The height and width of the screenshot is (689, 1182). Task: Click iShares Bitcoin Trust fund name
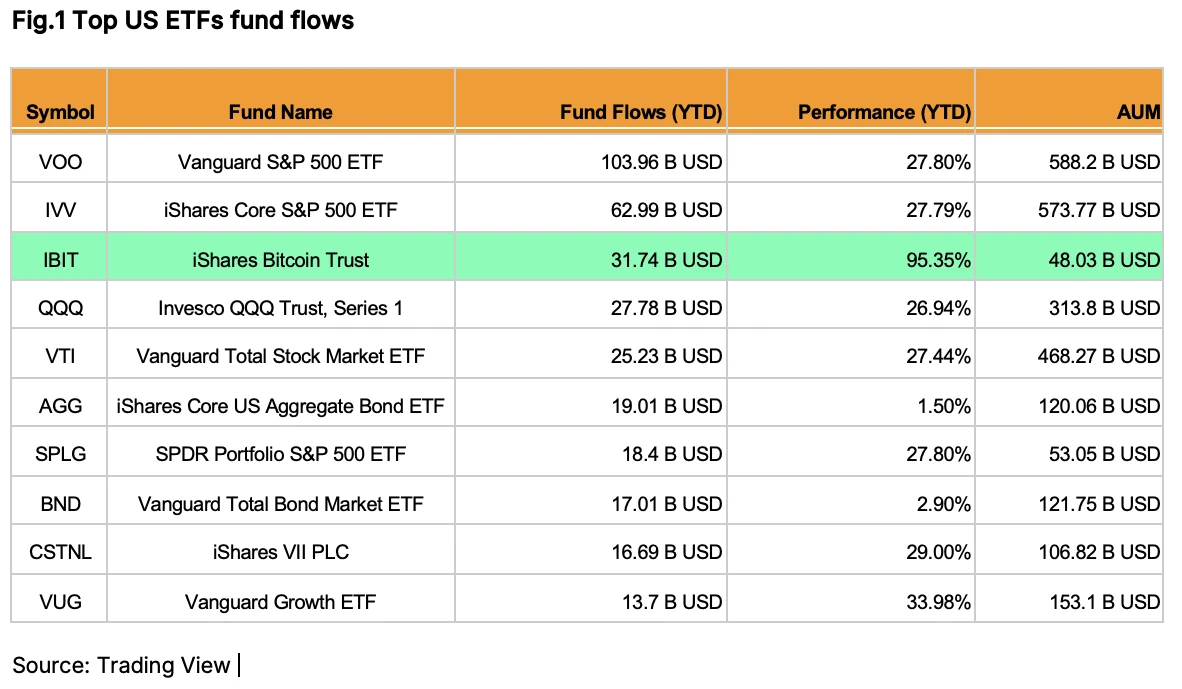pos(280,260)
